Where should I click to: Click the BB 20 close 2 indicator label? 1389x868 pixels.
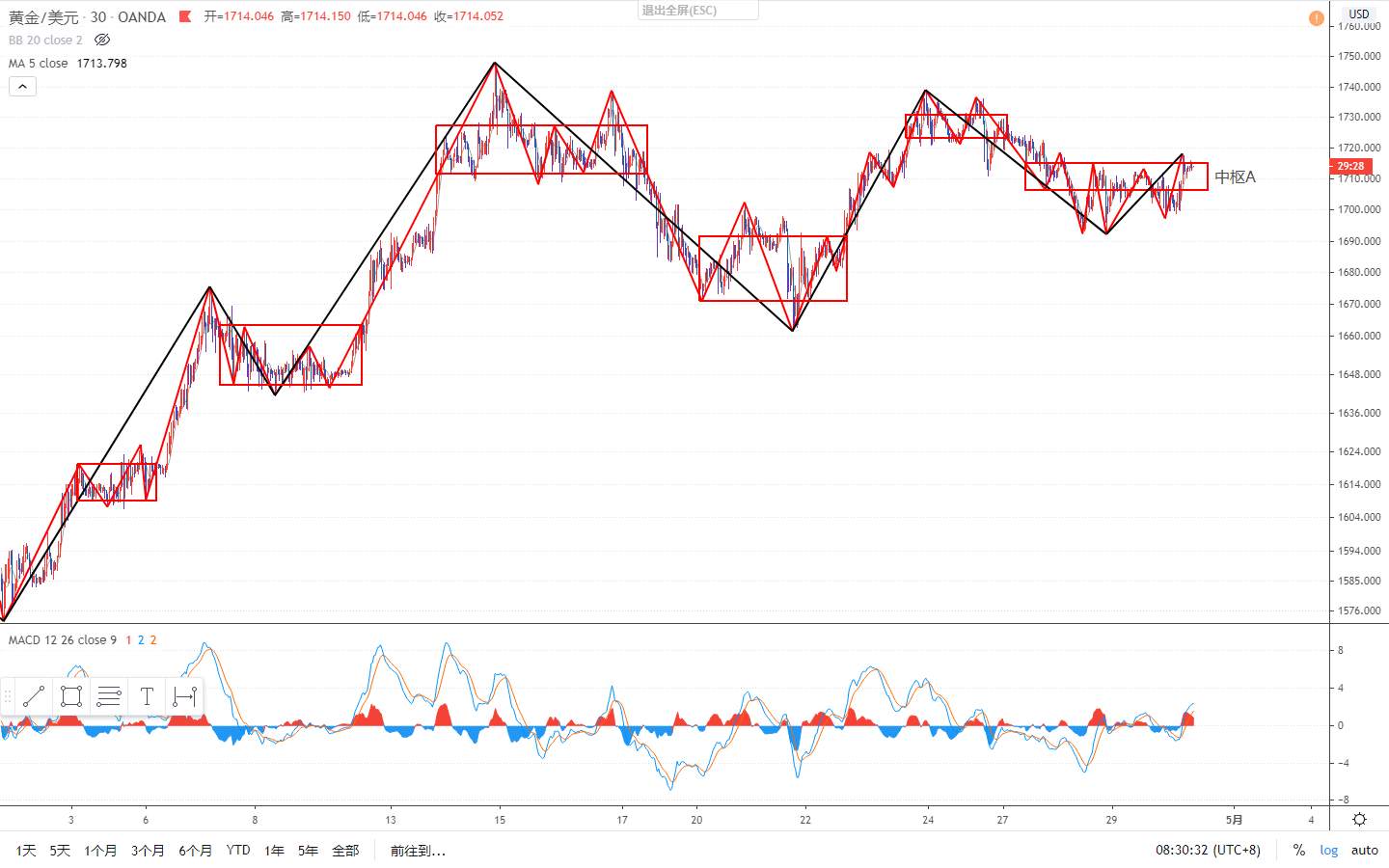45,40
